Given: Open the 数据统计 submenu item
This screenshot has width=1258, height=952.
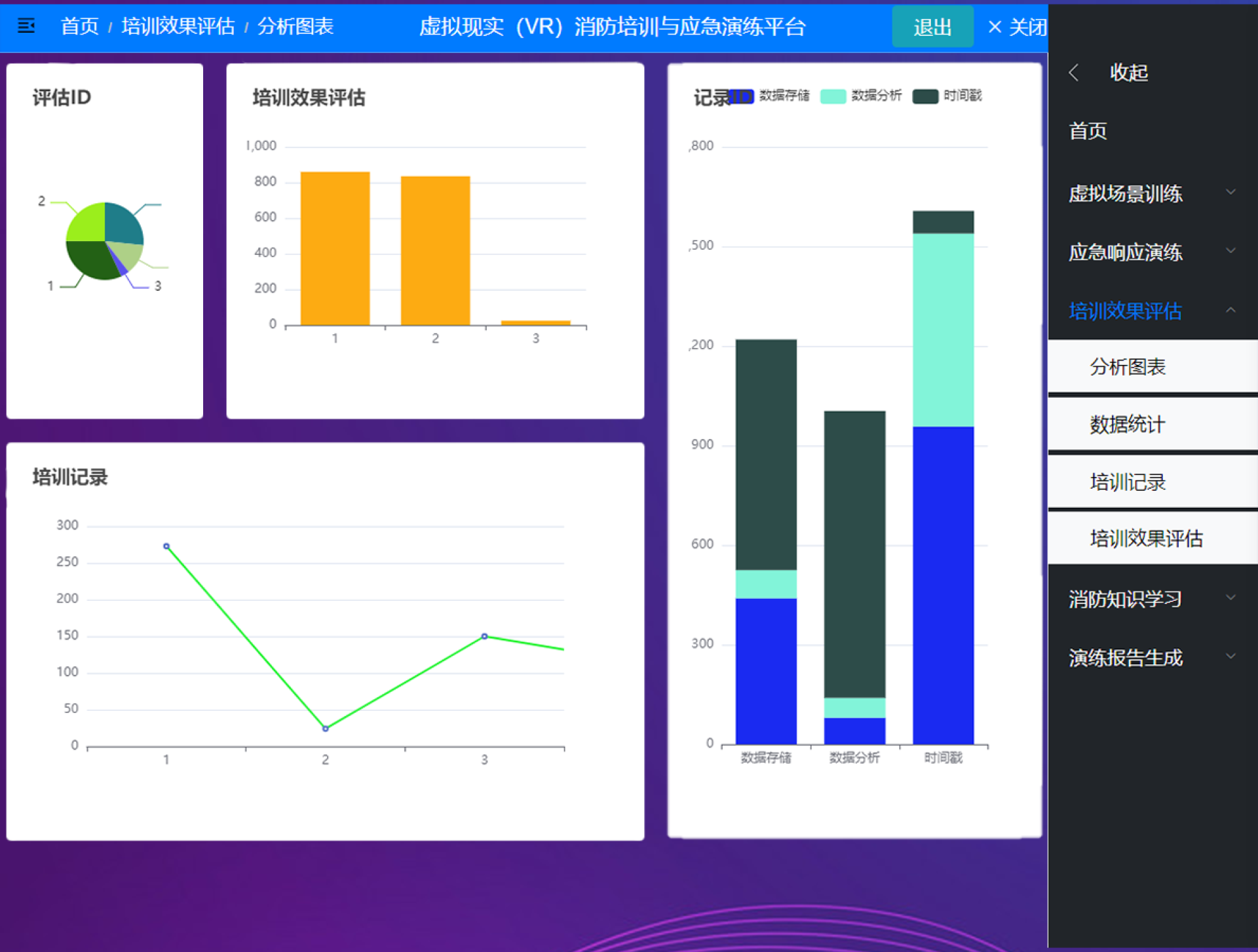Looking at the screenshot, I should [1127, 425].
